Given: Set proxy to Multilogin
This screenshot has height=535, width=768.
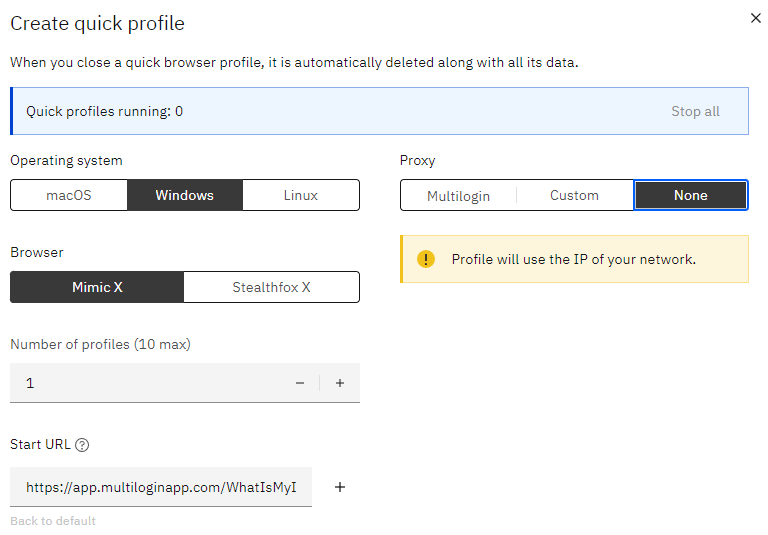Looking at the screenshot, I should [x=458, y=195].
